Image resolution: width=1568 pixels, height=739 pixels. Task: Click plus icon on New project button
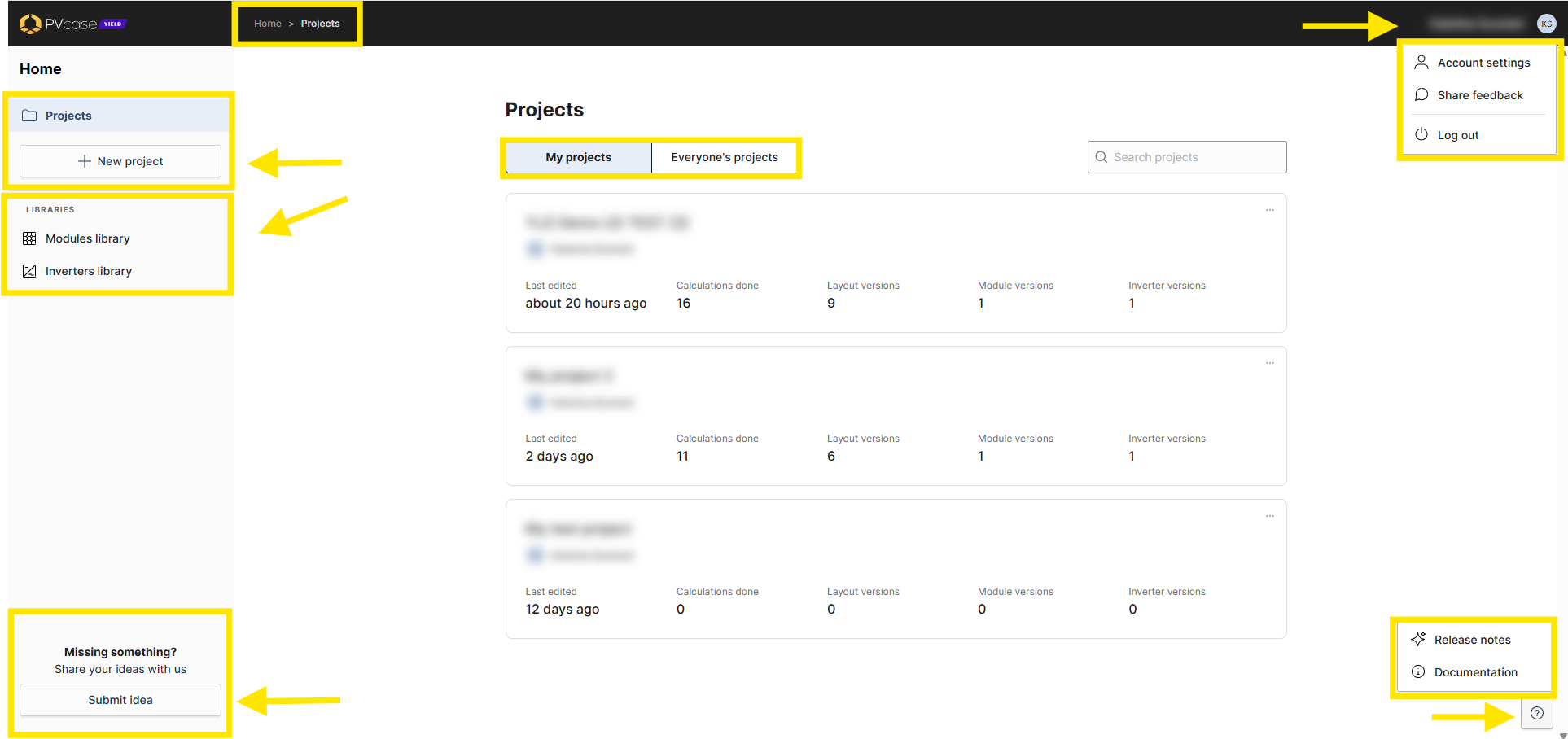[x=84, y=161]
